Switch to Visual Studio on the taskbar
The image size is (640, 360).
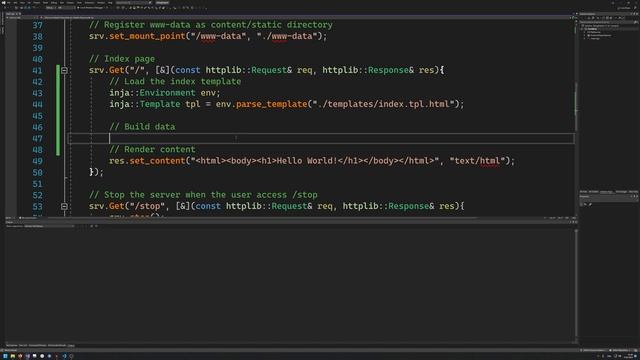pyautogui.click(x=27, y=356)
